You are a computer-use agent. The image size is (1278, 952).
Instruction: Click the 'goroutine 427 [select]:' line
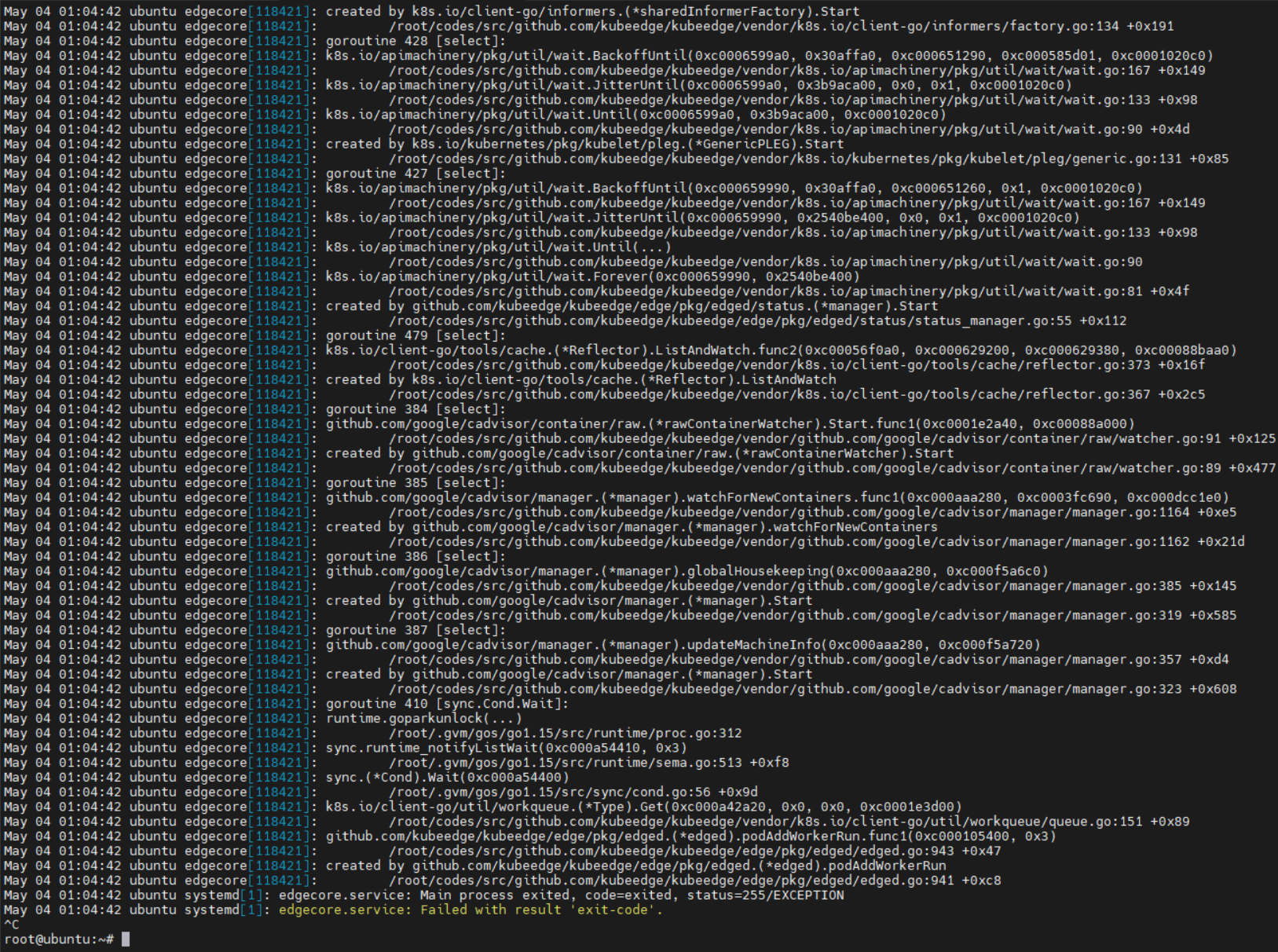pyautogui.click(x=255, y=174)
